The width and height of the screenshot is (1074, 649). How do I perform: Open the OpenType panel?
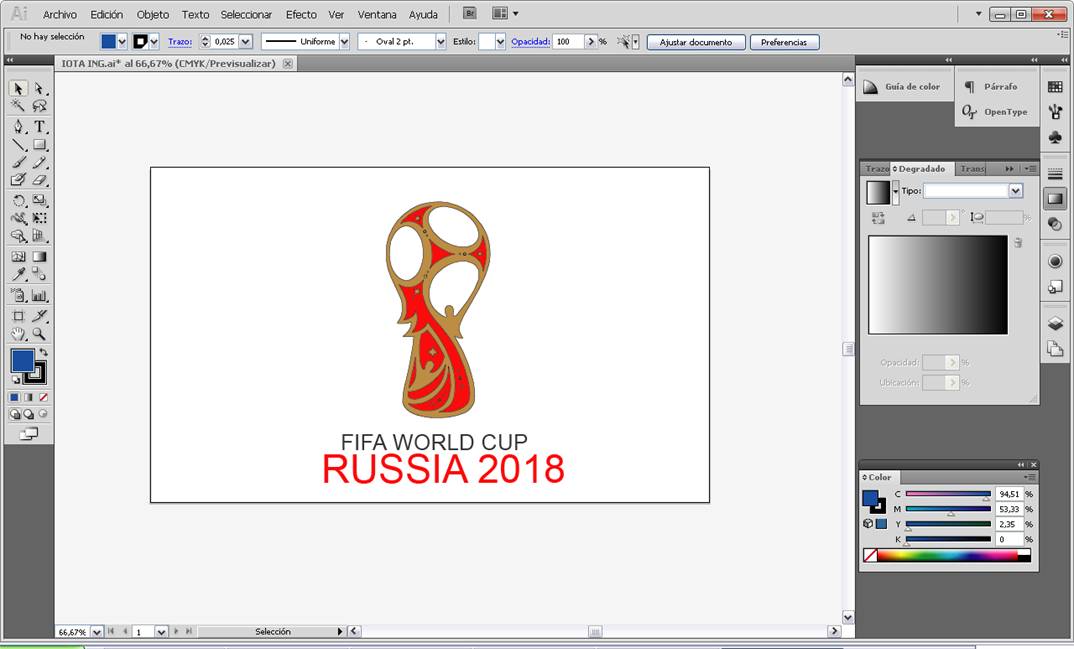click(996, 112)
